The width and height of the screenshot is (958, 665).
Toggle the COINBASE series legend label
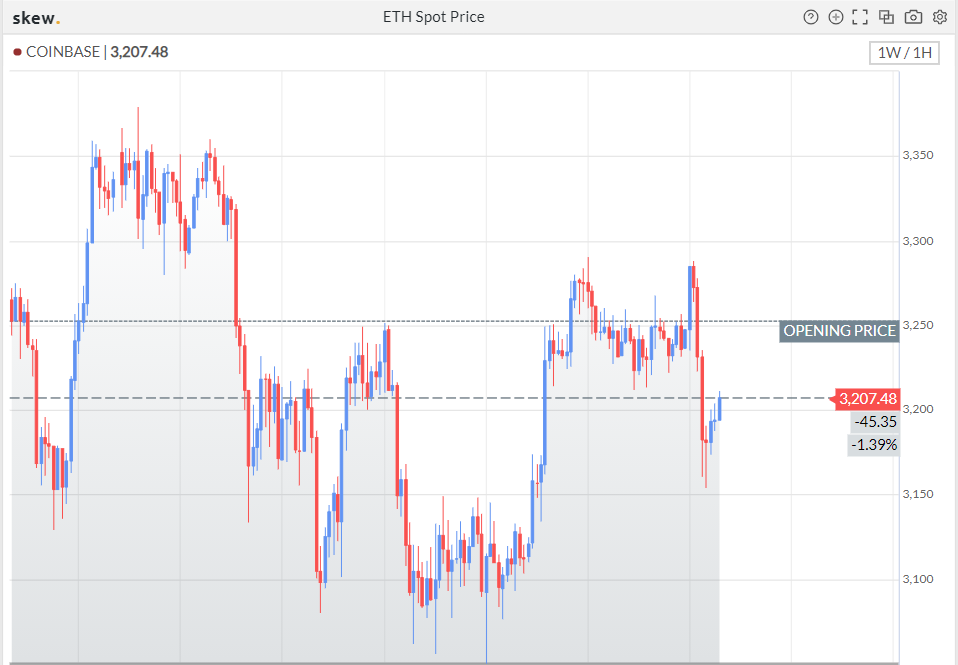[63, 52]
